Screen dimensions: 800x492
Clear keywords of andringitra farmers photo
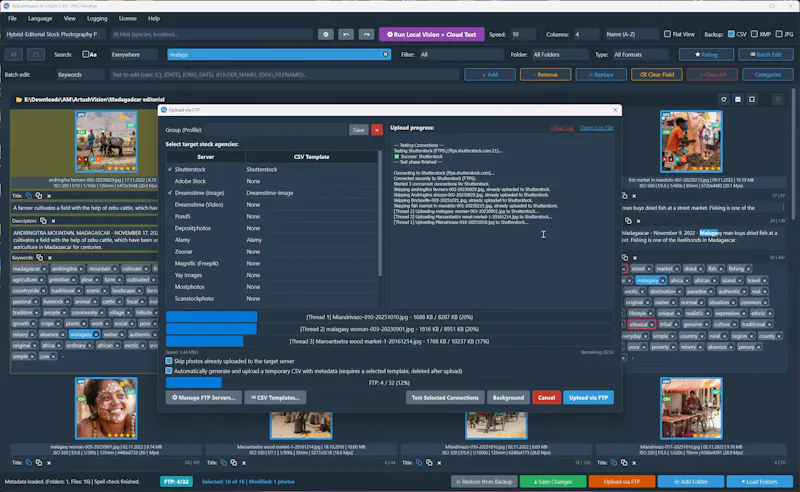coord(49,257)
